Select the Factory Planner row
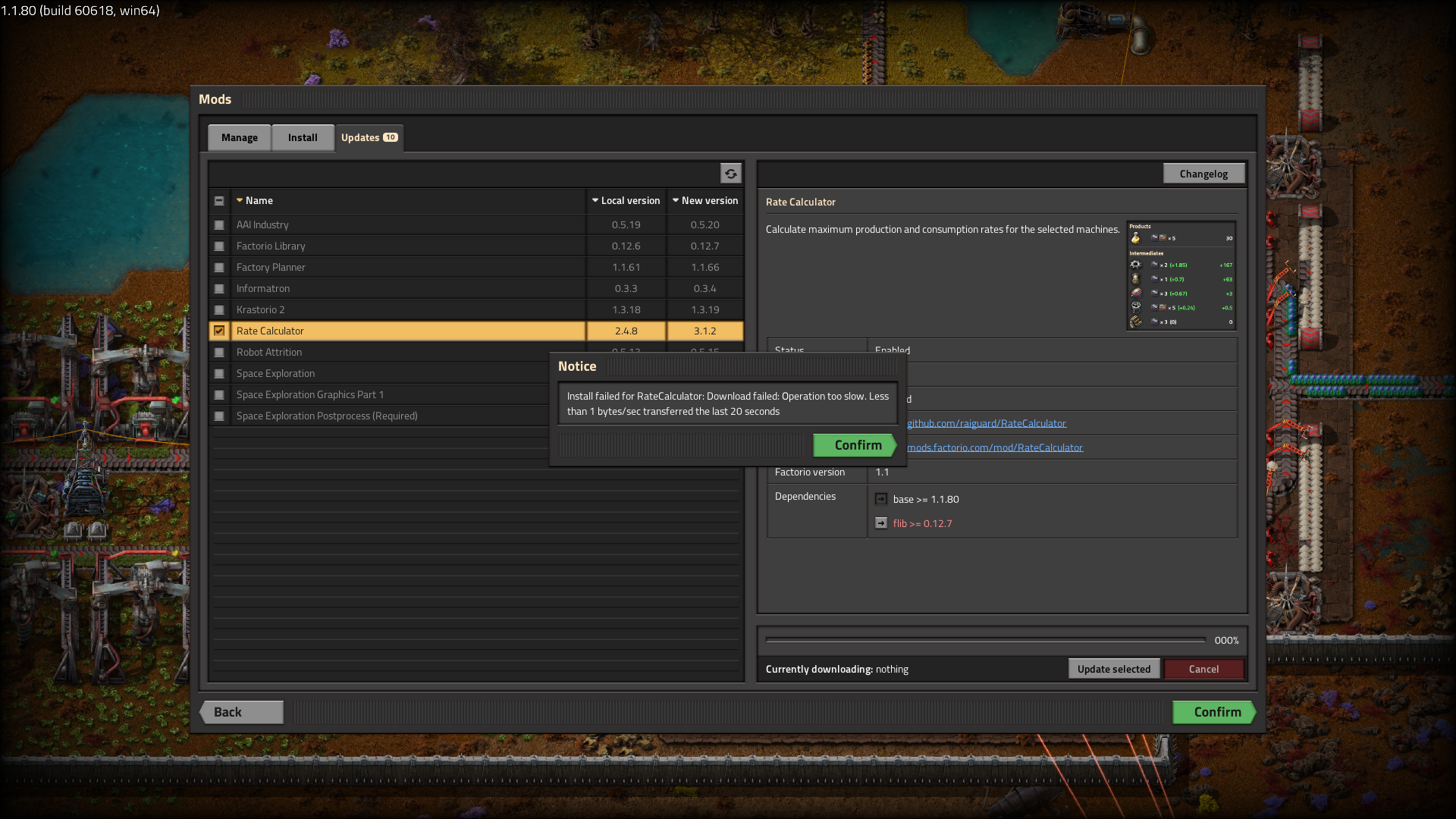1456x819 pixels. [476, 268]
